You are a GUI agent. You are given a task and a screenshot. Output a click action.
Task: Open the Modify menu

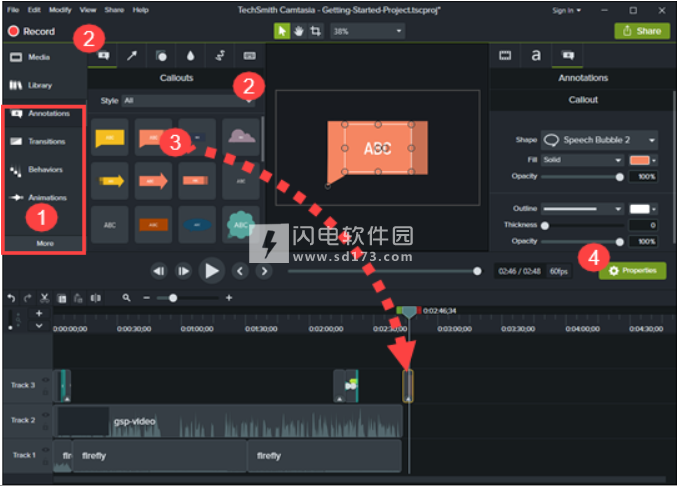[60, 9]
